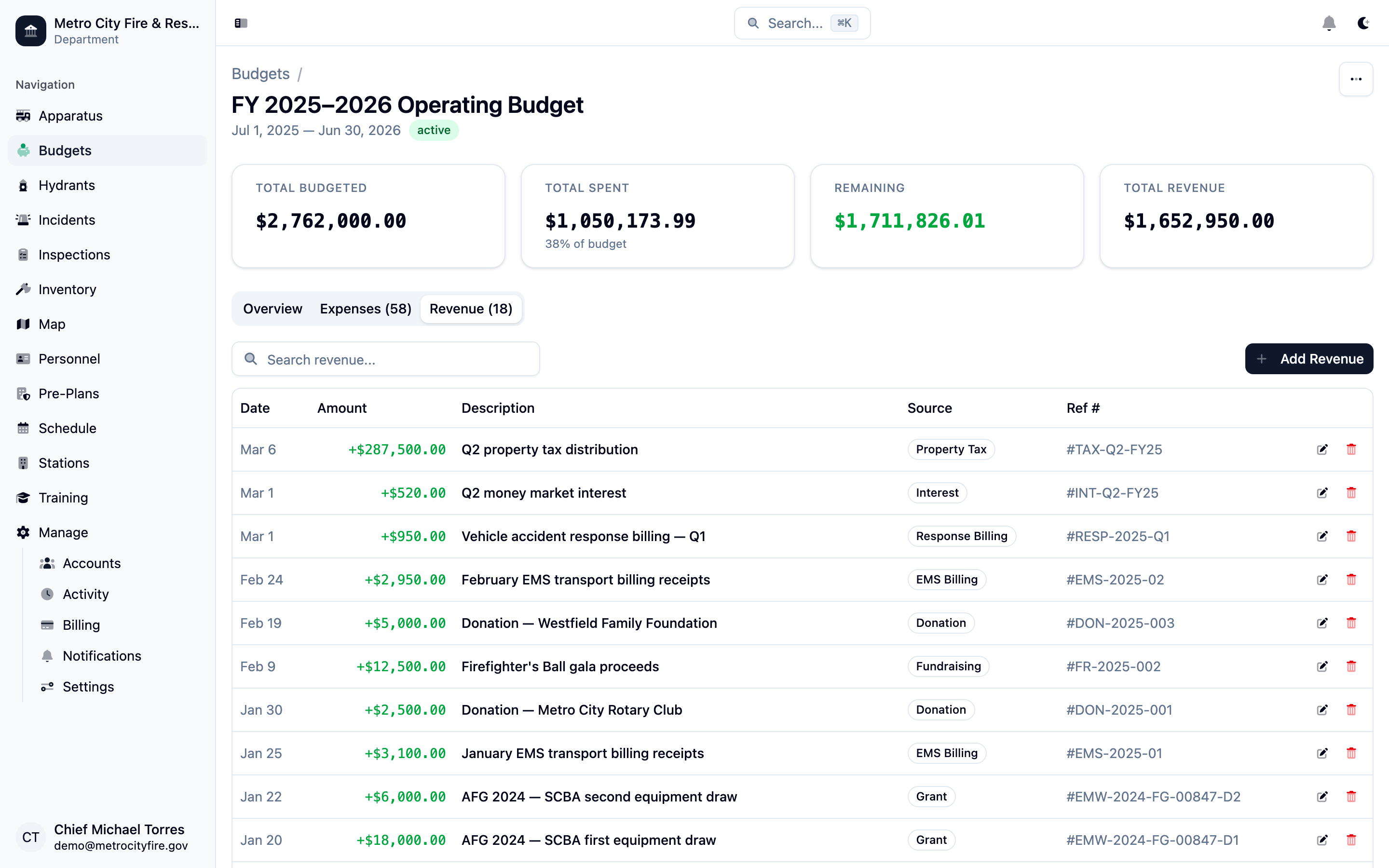The width and height of the screenshot is (1389, 868).
Task: Navigate to Inventory via its sidebar icon
Action: coord(23,289)
